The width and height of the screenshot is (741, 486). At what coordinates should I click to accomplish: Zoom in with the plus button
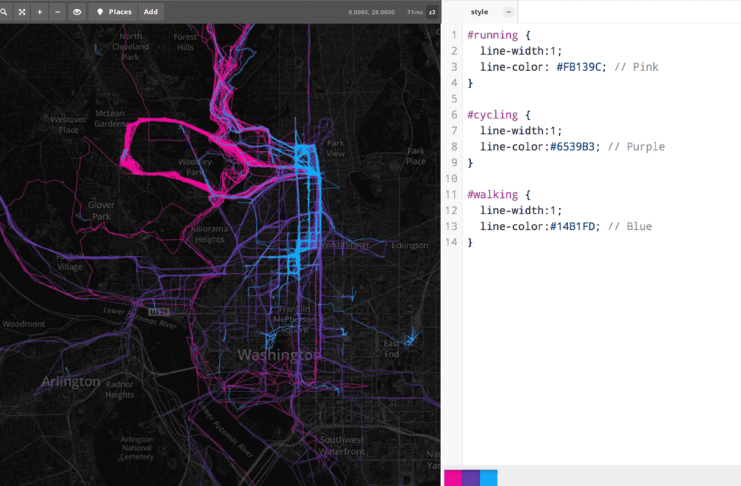40,12
